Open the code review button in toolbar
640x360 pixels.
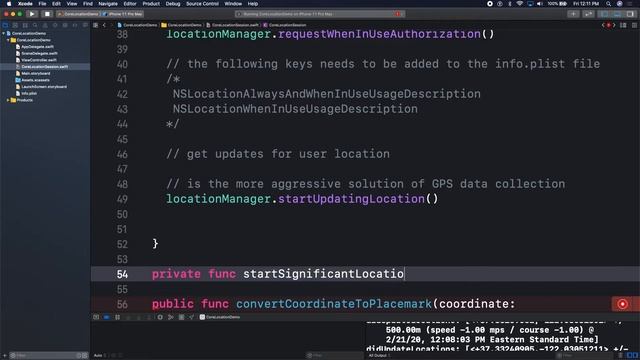tap(588, 14)
